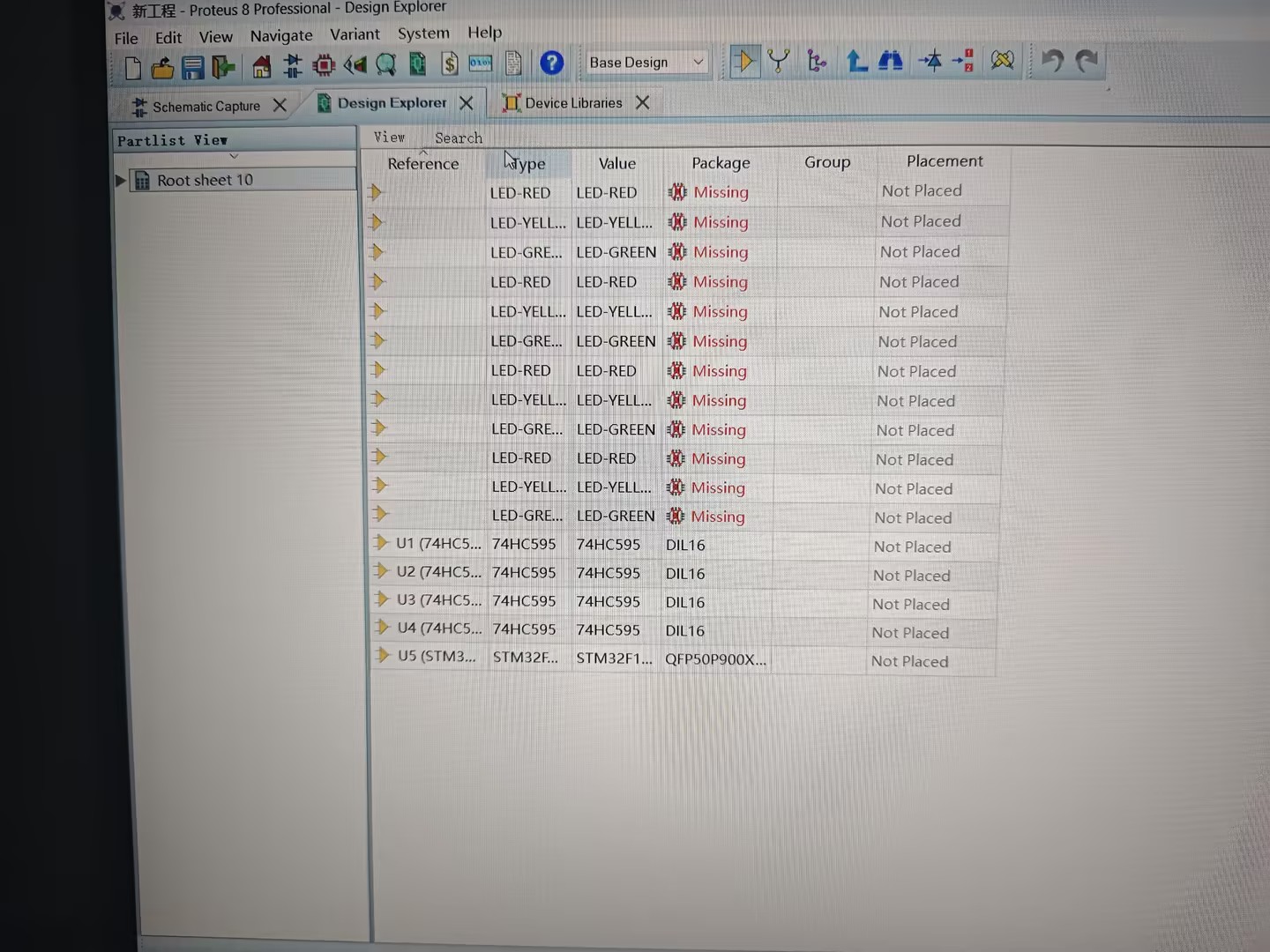Sort by the Value column header
This screenshot has width=1270, height=952.
pos(617,163)
